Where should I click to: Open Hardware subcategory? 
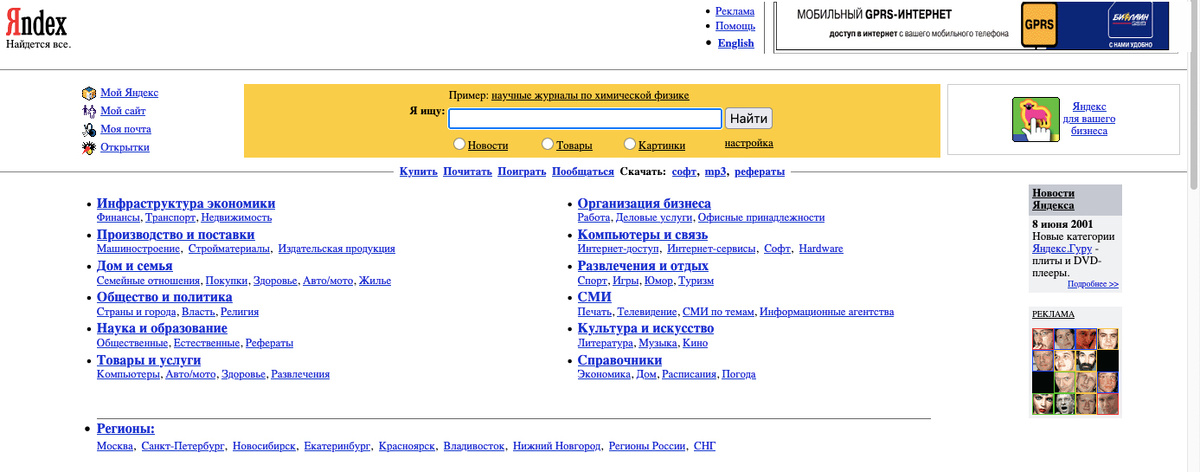click(821, 248)
